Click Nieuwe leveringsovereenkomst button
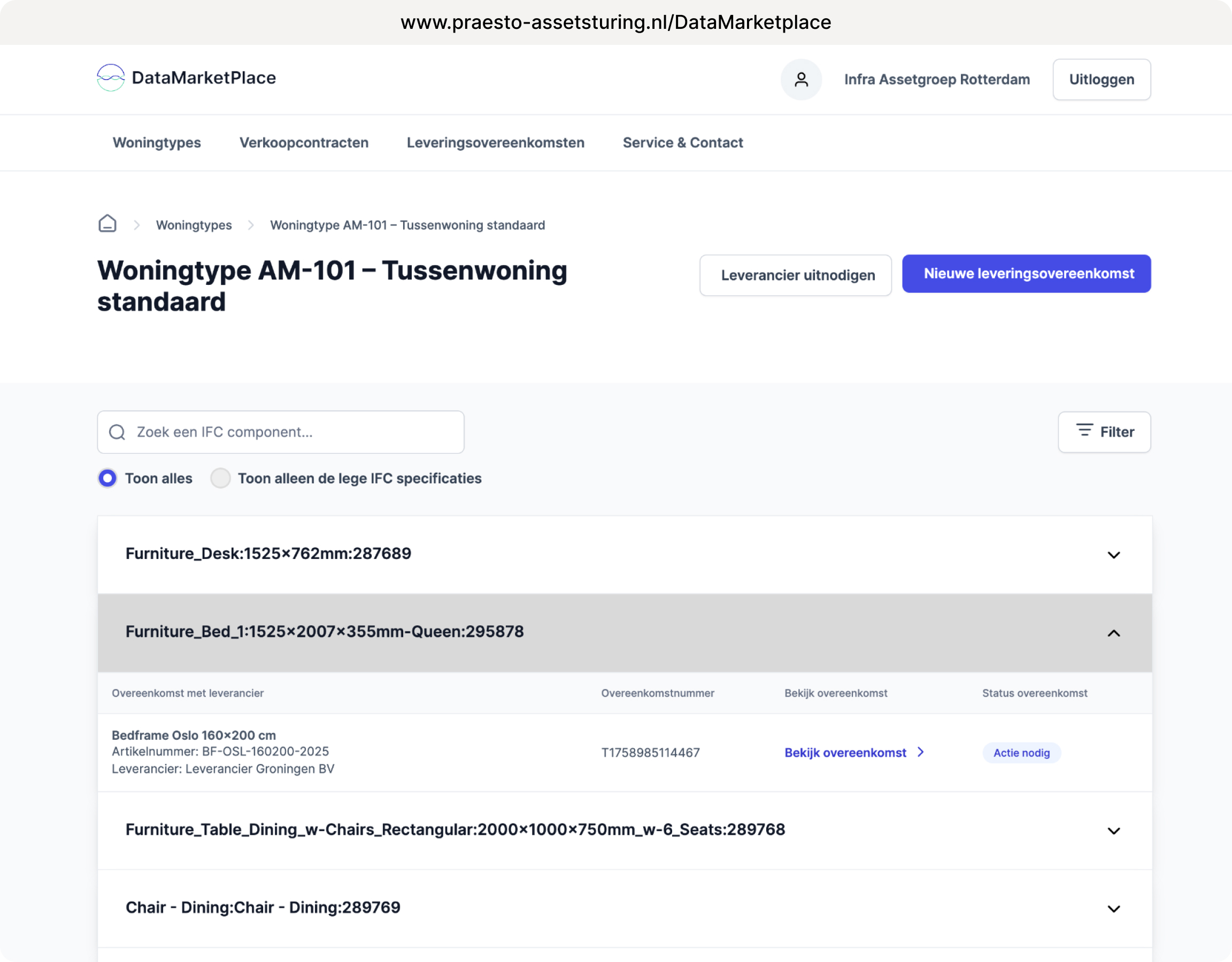Screen dimensions: 1232x962 click(x=1026, y=274)
